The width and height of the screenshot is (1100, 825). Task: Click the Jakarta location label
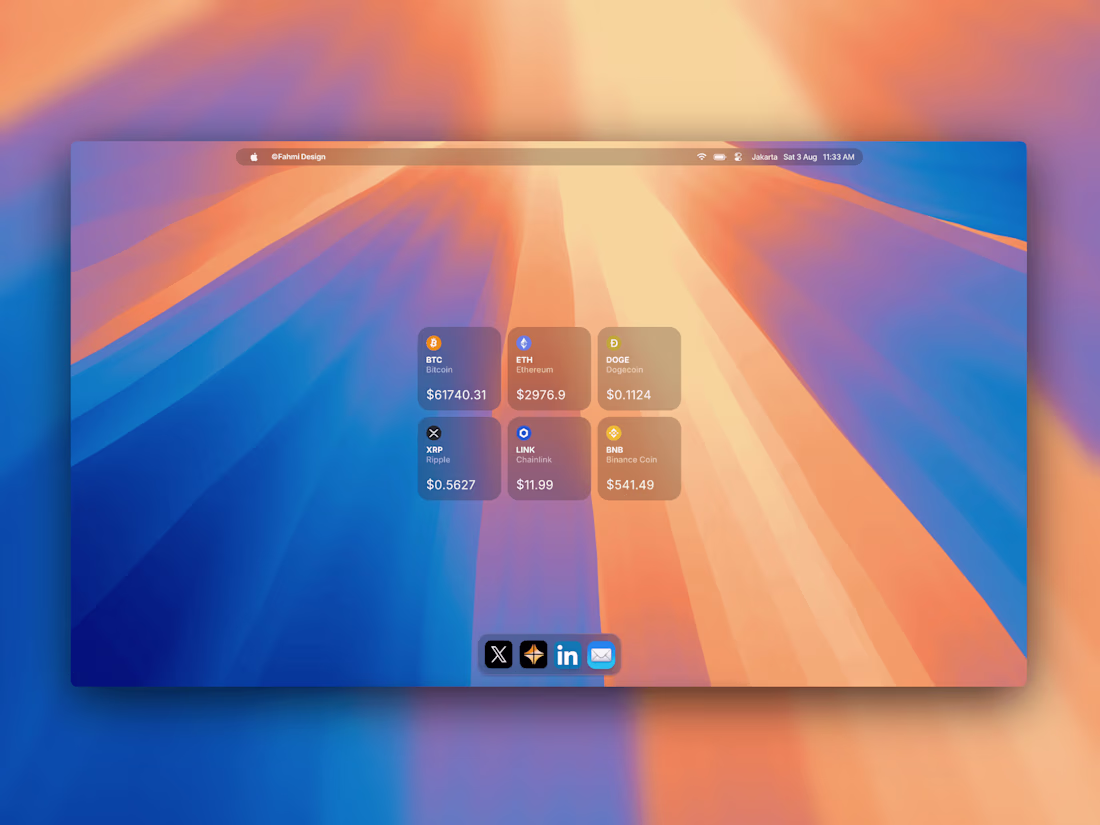click(764, 156)
